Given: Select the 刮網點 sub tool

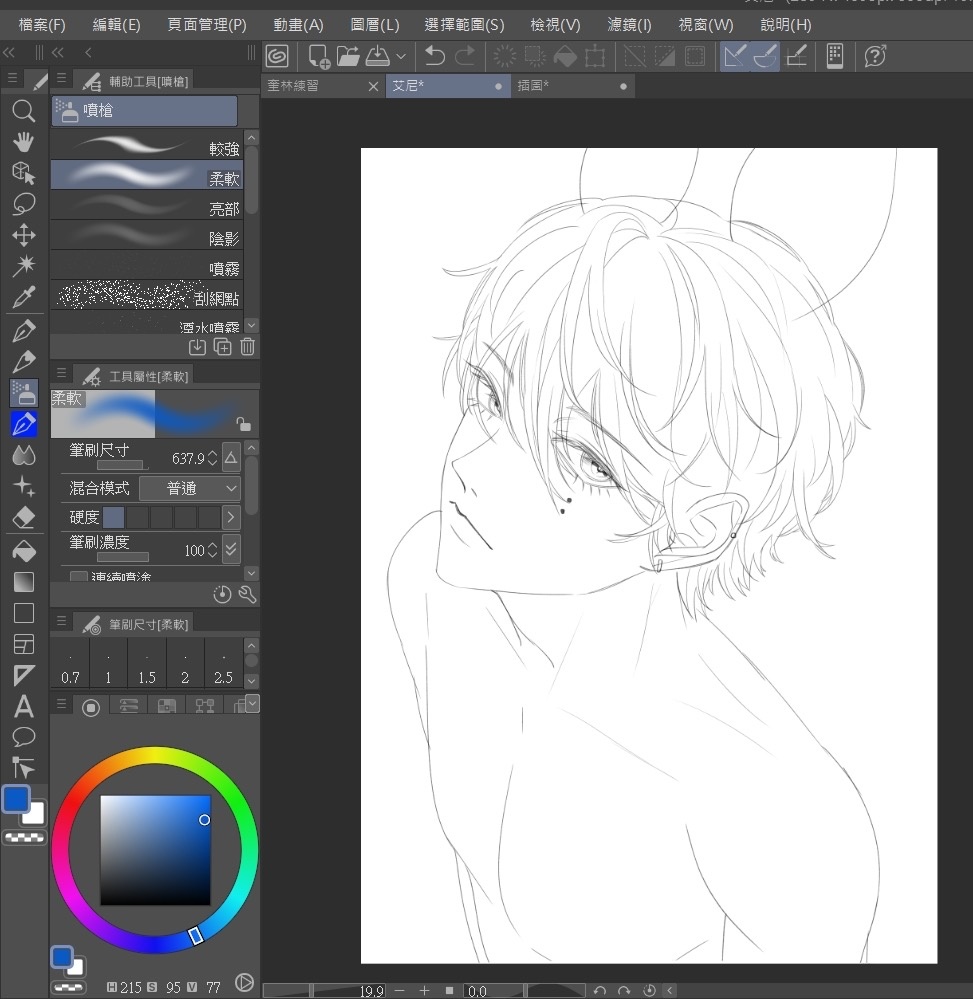Looking at the screenshot, I should (x=147, y=295).
